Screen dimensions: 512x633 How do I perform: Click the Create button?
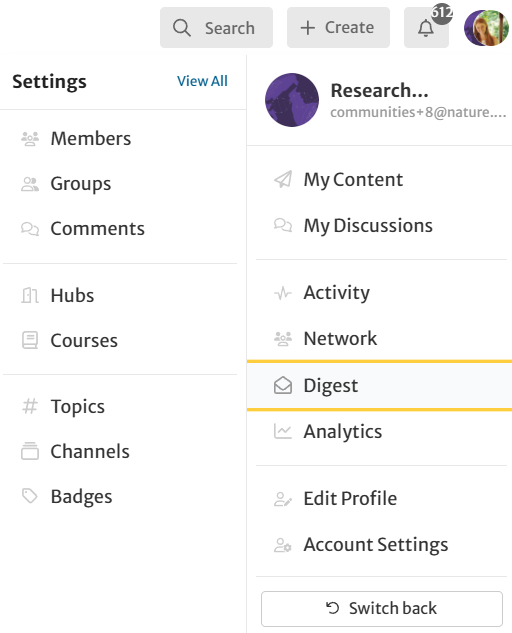pos(338,28)
